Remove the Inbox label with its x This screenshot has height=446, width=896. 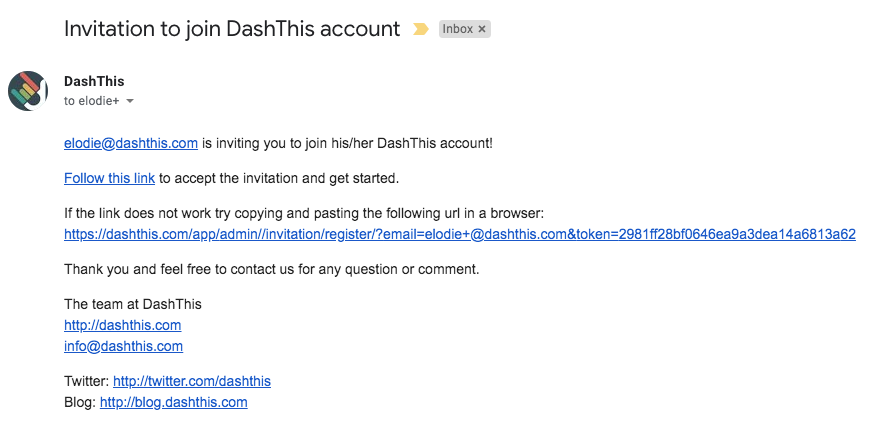[x=482, y=29]
